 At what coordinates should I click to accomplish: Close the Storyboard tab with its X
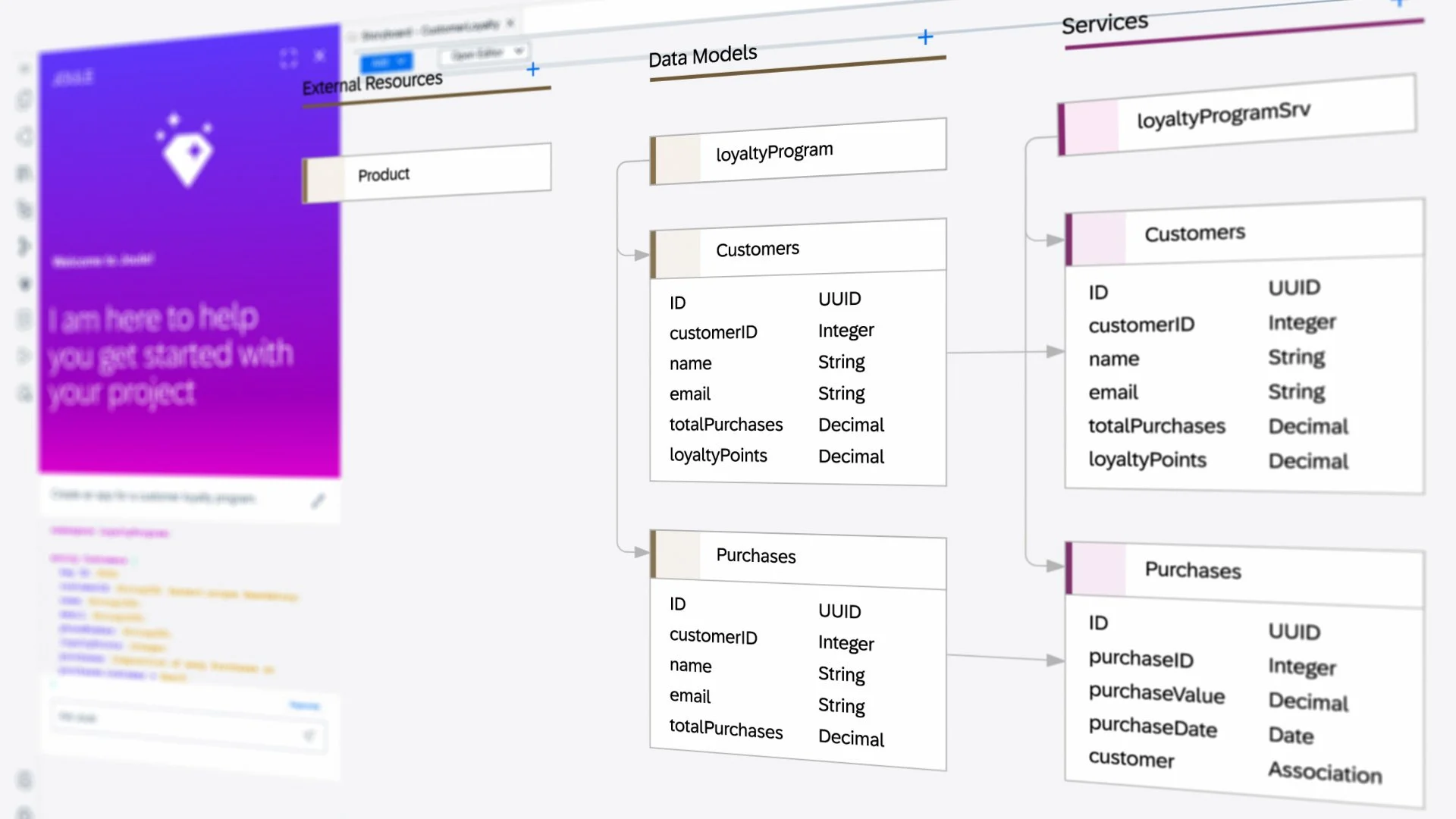[510, 24]
